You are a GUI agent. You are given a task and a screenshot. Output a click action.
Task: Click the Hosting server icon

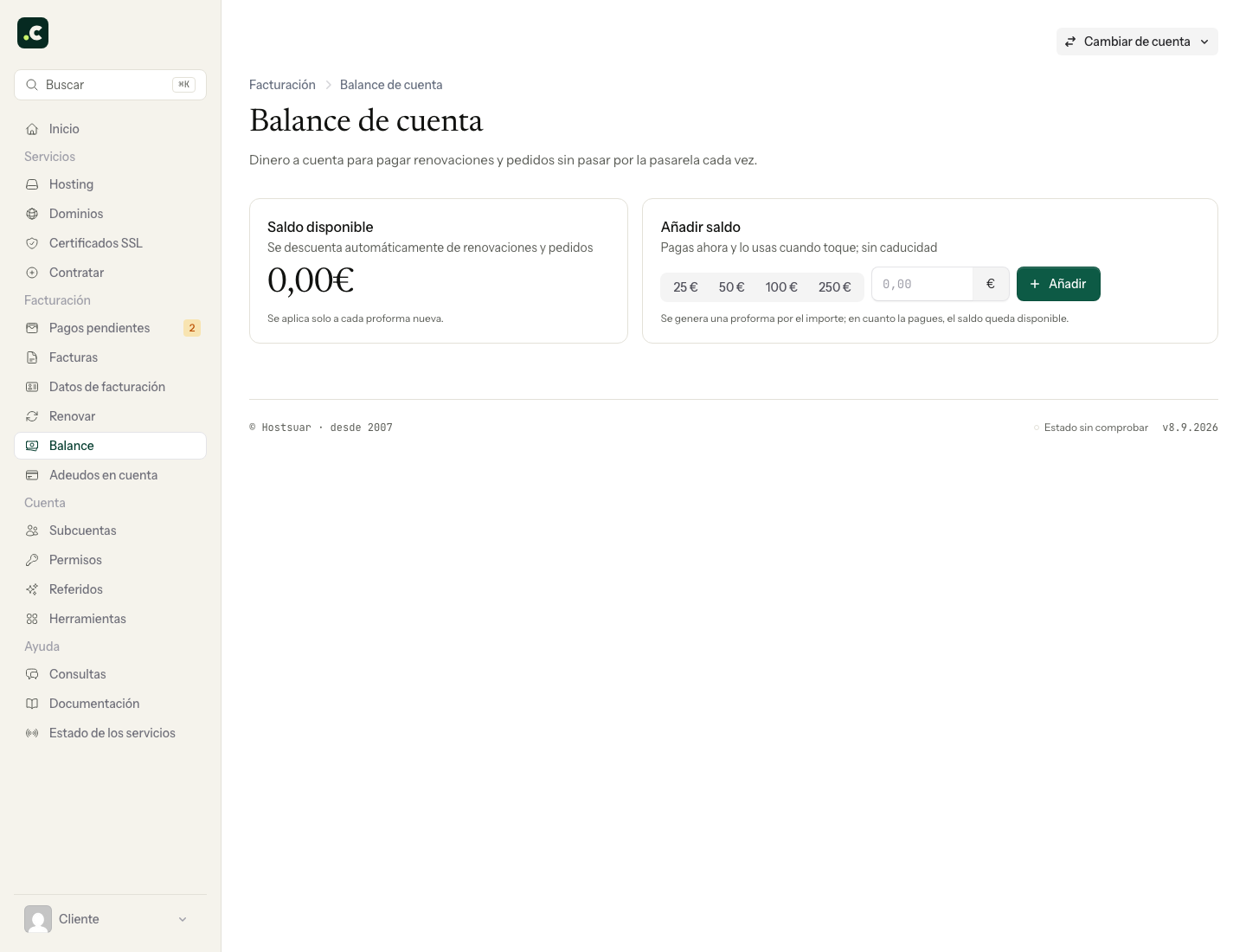coord(32,184)
